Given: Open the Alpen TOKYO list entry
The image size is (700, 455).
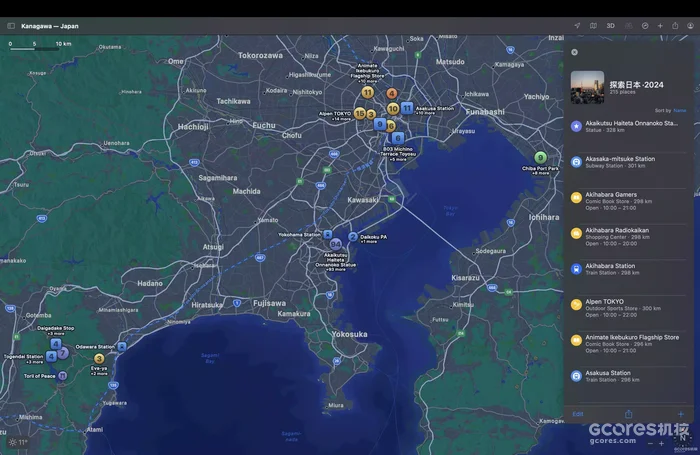Looking at the screenshot, I should point(629,308).
